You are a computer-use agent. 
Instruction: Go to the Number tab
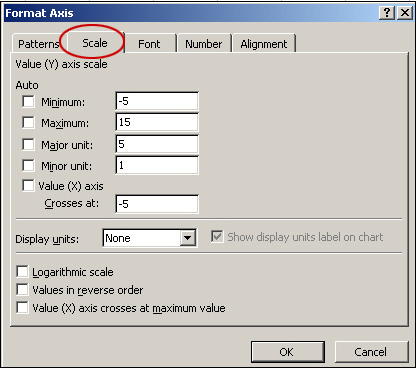[204, 44]
